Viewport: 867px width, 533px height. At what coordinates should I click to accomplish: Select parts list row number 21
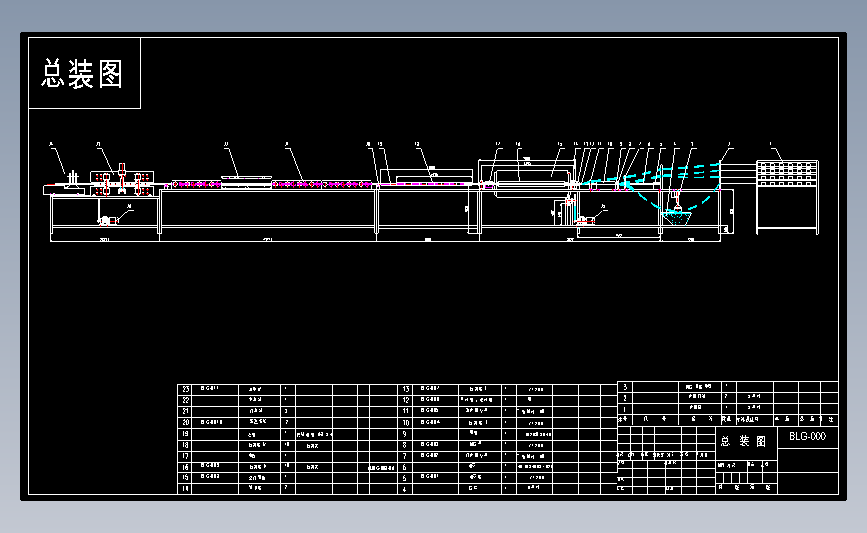tap(289, 411)
